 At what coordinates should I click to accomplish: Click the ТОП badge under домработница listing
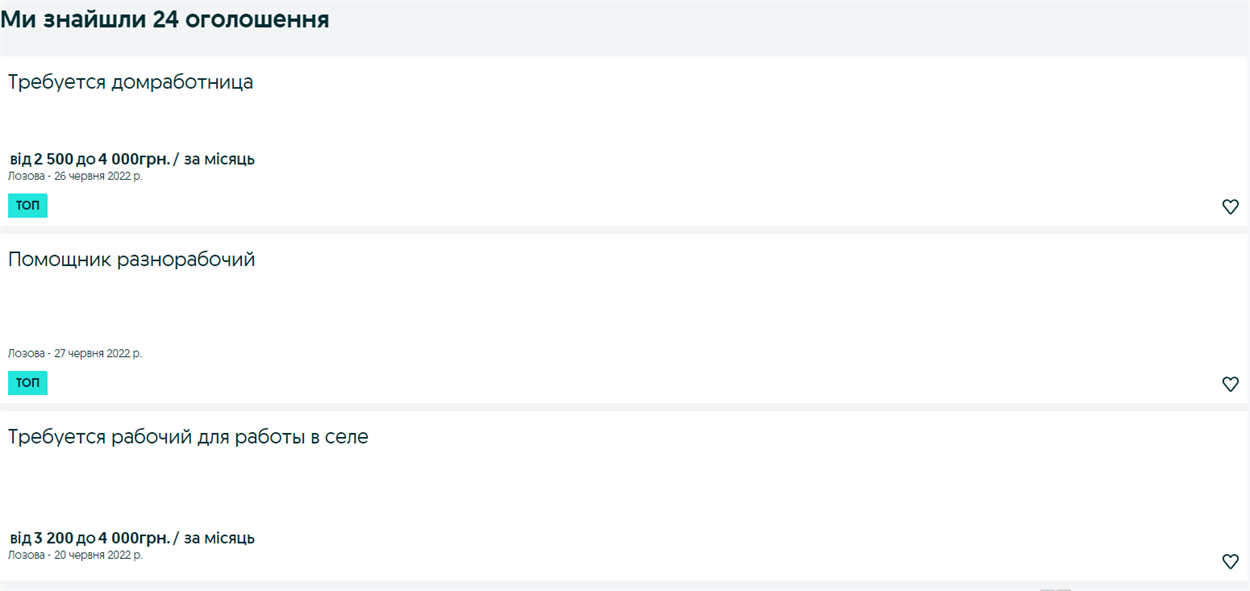click(27, 205)
